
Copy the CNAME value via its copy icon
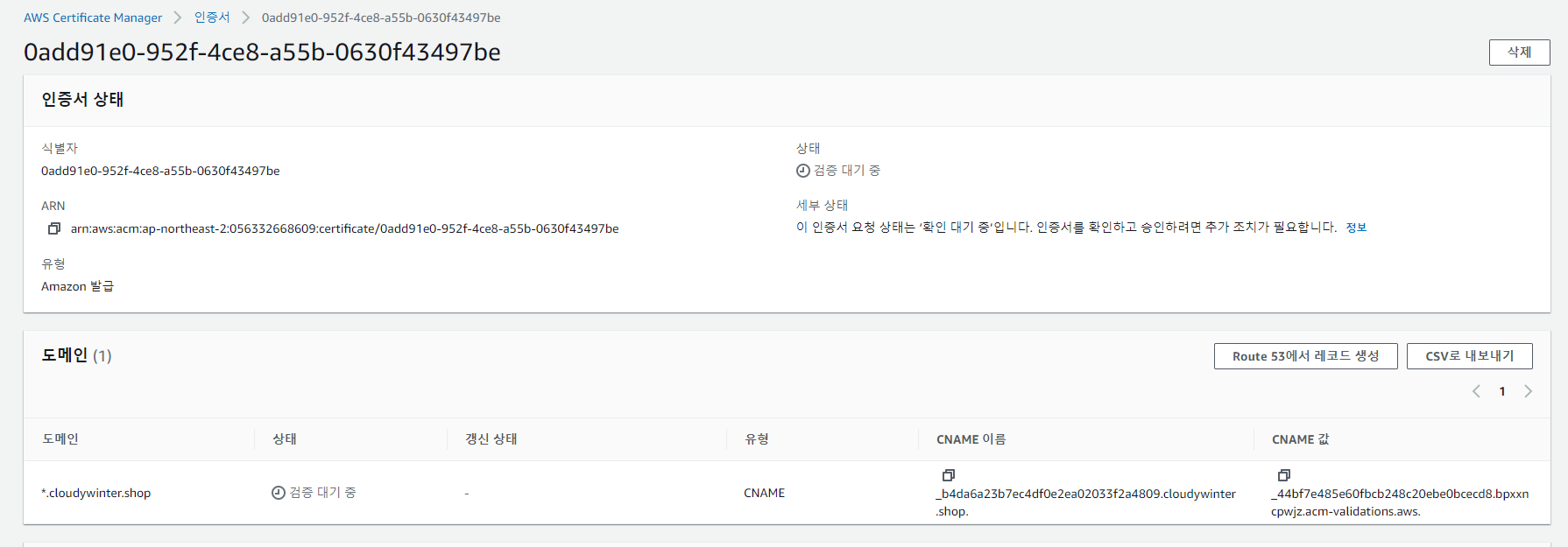(x=1283, y=475)
